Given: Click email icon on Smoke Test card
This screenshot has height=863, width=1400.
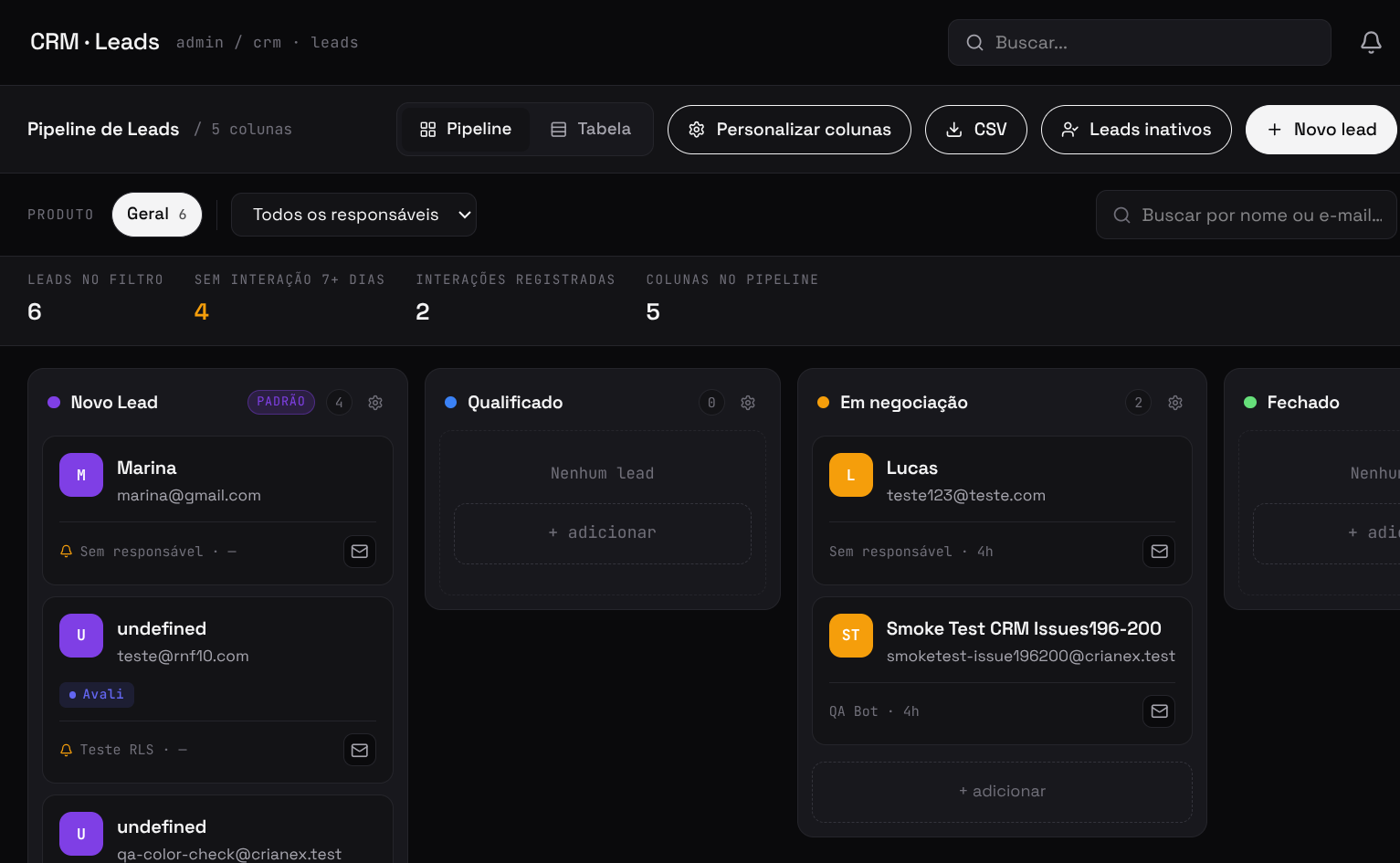Looking at the screenshot, I should coord(1160,711).
